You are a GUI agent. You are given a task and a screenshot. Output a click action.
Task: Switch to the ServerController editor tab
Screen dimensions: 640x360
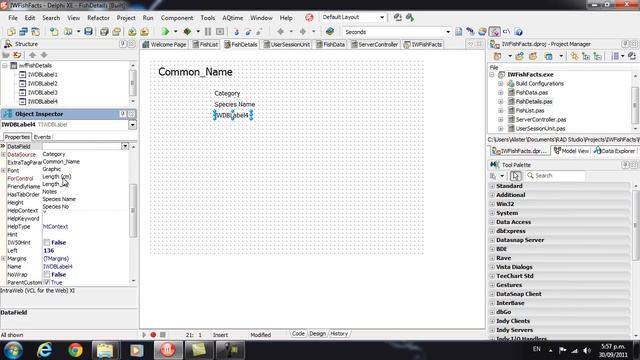374,44
